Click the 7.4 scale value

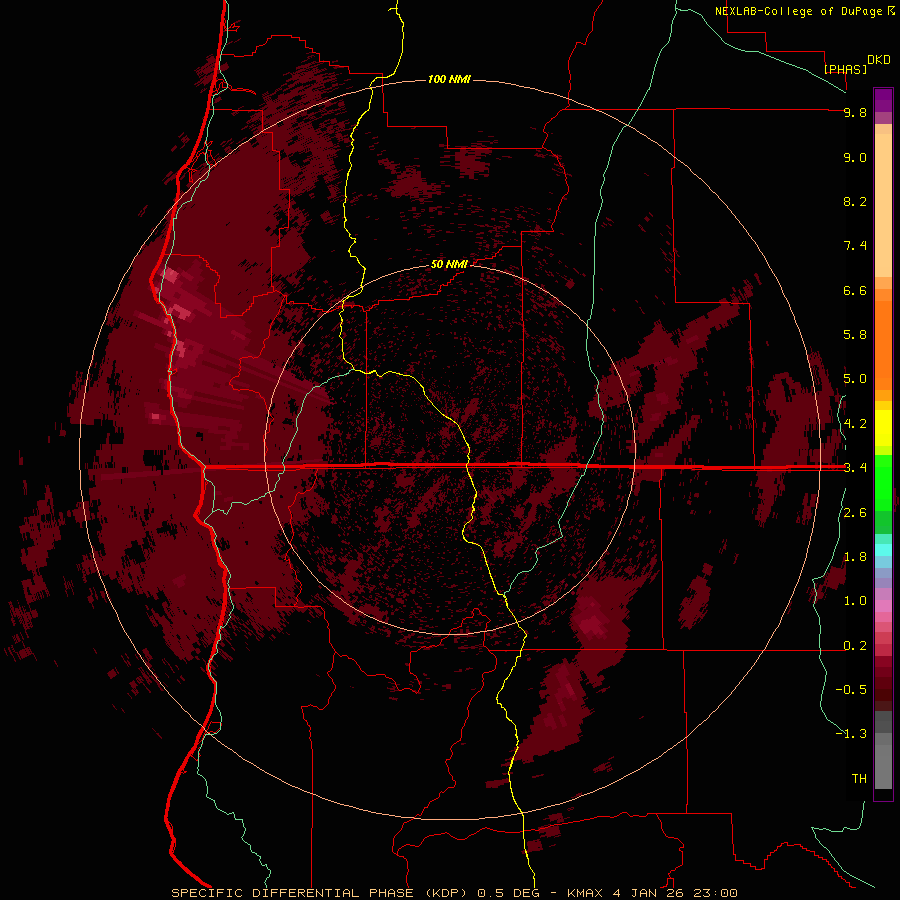(855, 246)
